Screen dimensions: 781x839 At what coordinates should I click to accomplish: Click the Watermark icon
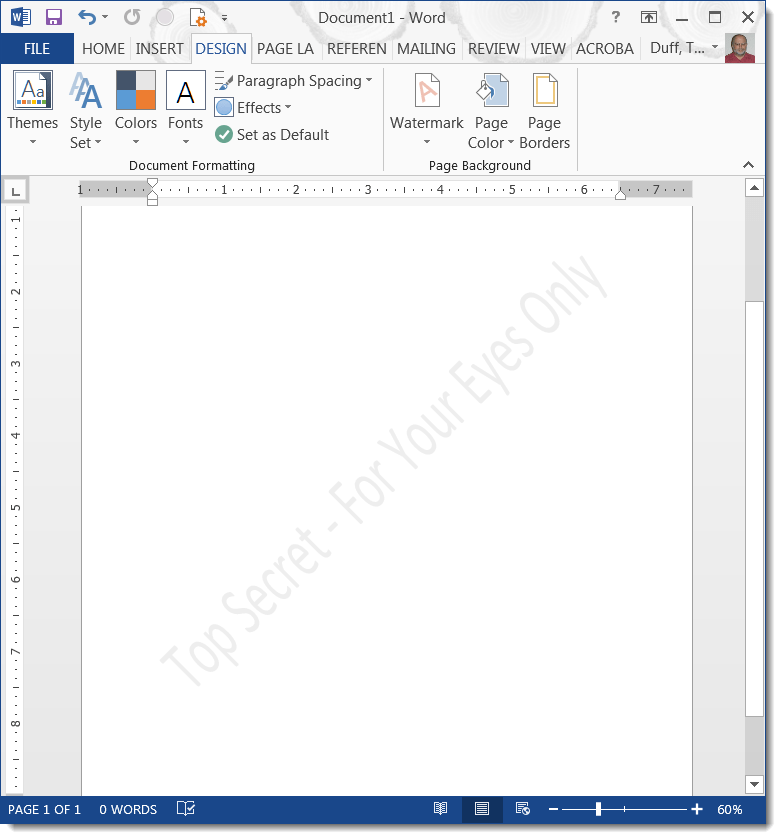click(426, 92)
